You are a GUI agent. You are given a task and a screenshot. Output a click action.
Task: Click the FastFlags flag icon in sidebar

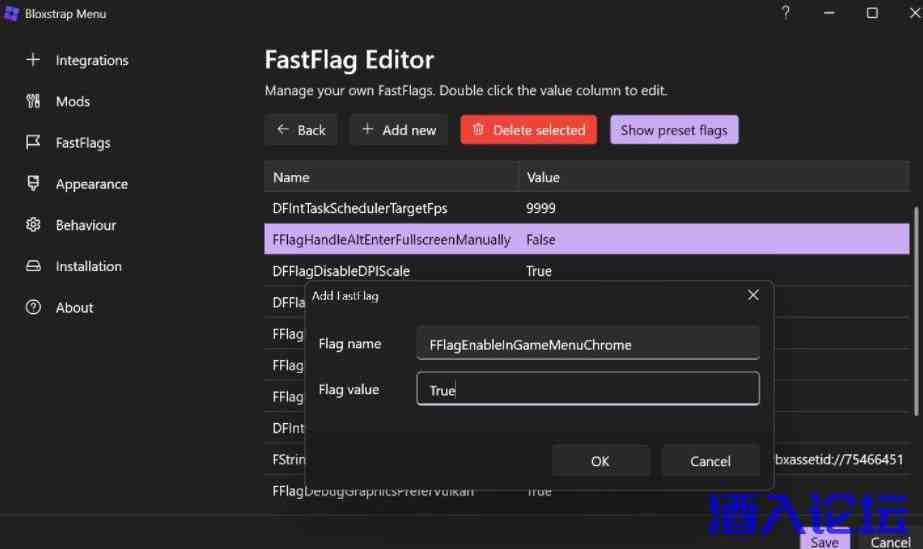33,143
